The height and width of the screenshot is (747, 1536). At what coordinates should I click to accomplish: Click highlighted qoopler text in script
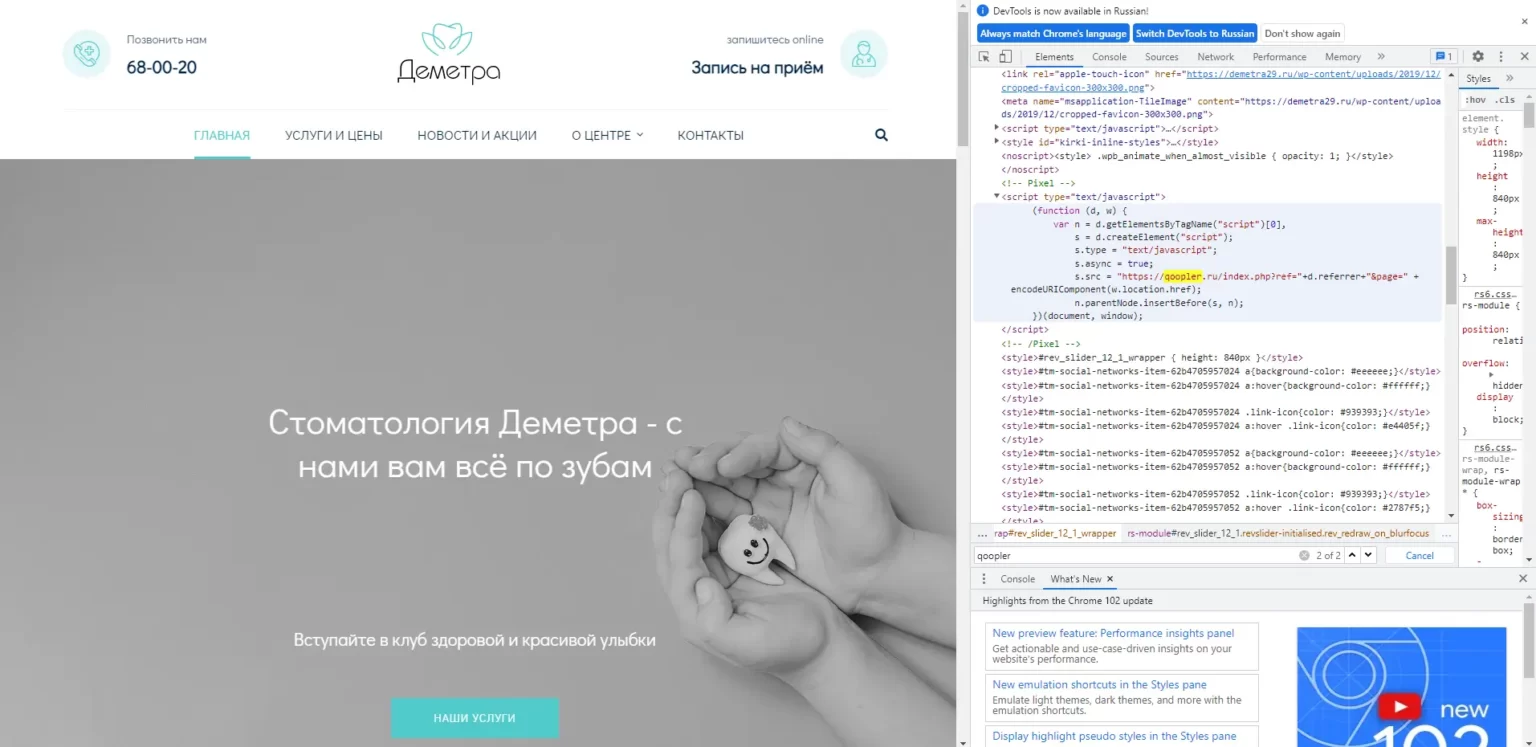(x=1182, y=276)
